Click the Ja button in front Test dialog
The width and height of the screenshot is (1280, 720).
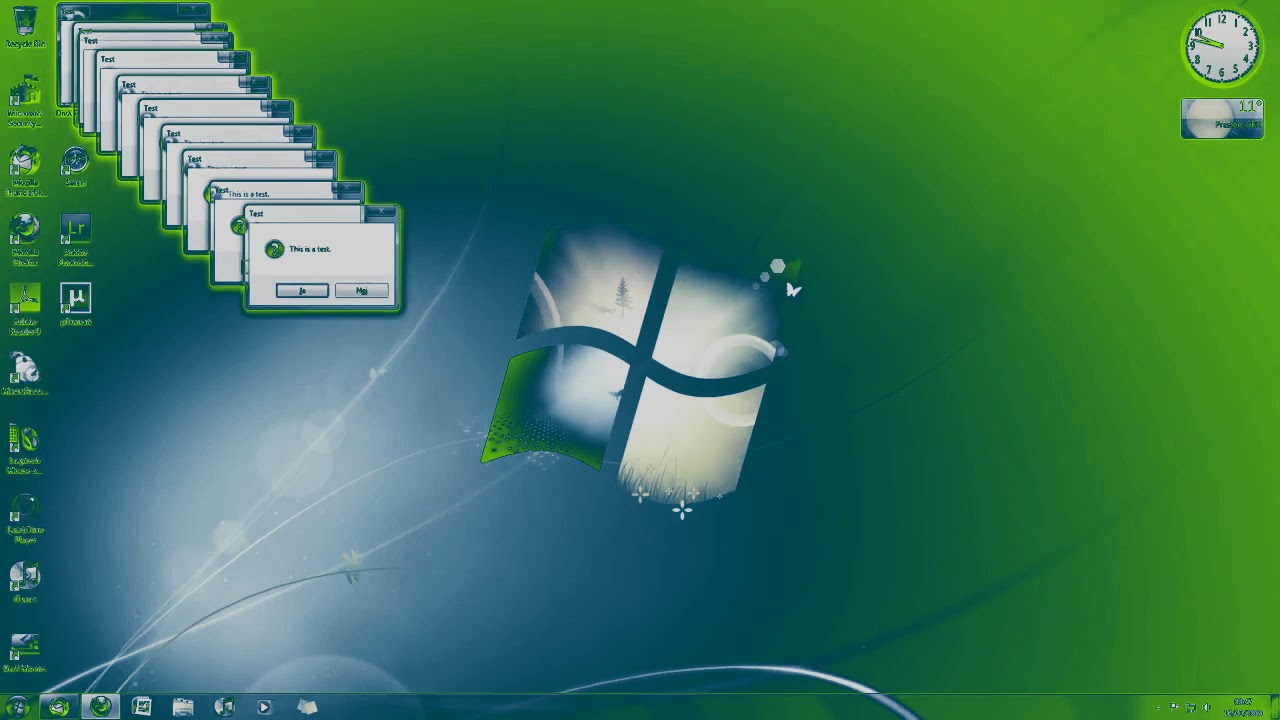coord(302,291)
